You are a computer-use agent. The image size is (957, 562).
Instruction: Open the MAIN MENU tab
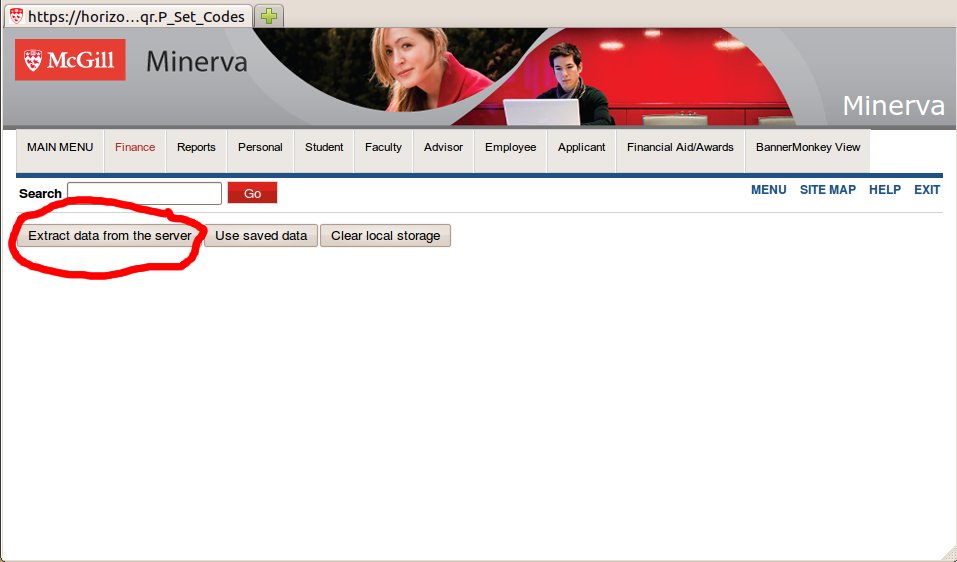(x=60, y=151)
